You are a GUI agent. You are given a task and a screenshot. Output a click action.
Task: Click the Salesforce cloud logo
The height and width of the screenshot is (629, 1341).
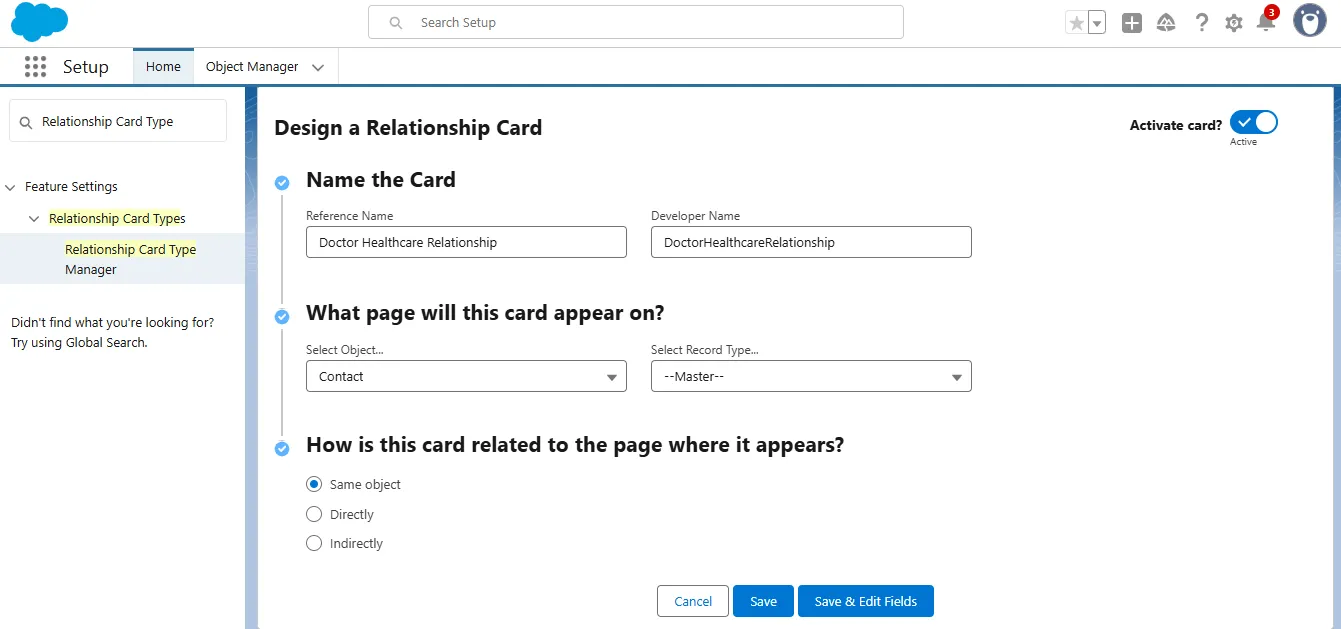pos(40,22)
